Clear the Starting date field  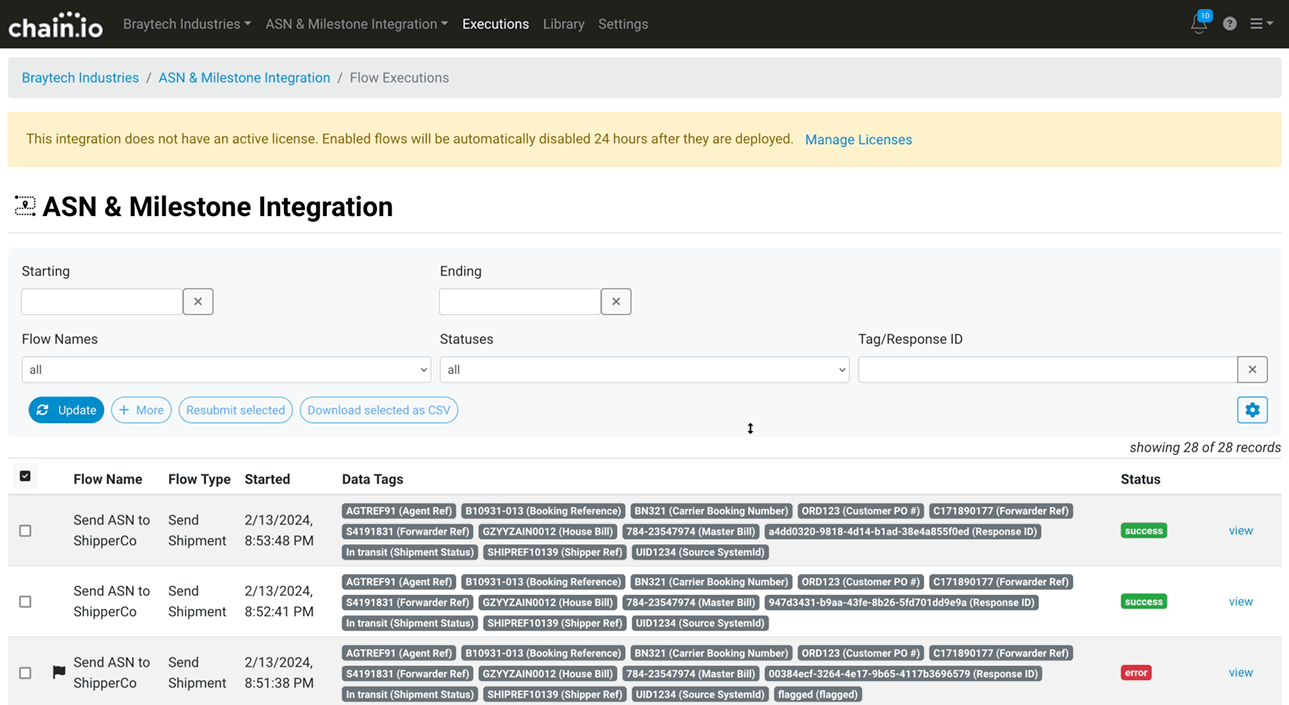(198, 301)
